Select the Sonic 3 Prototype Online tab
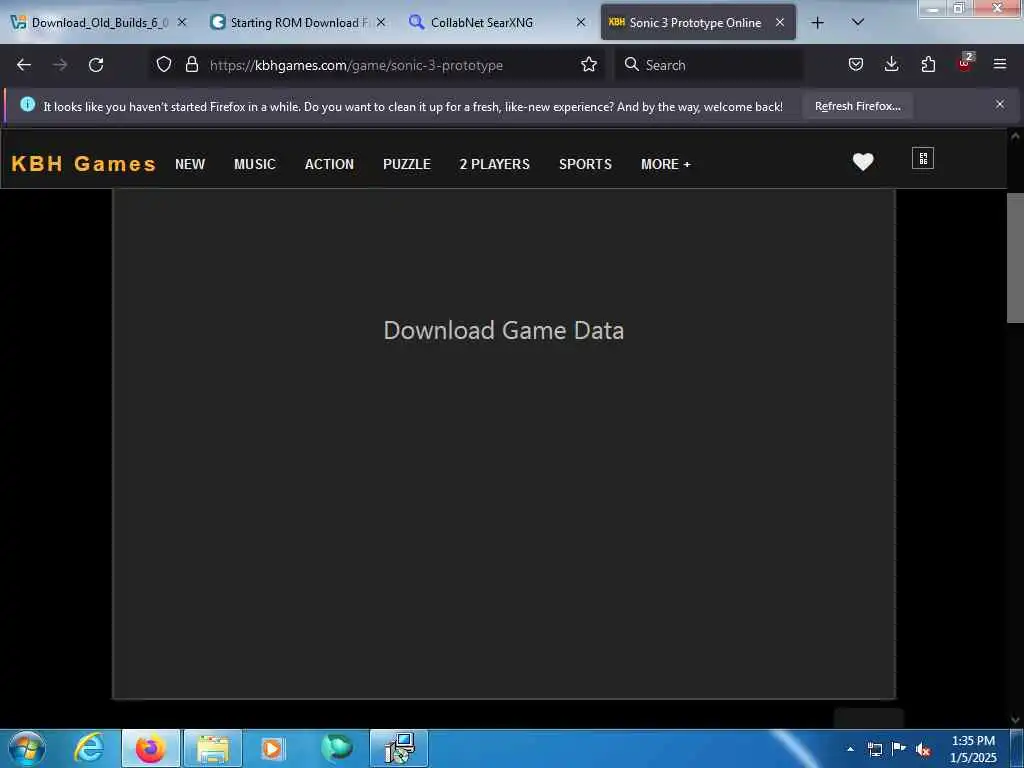This screenshot has width=1024, height=768. (x=696, y=23)
